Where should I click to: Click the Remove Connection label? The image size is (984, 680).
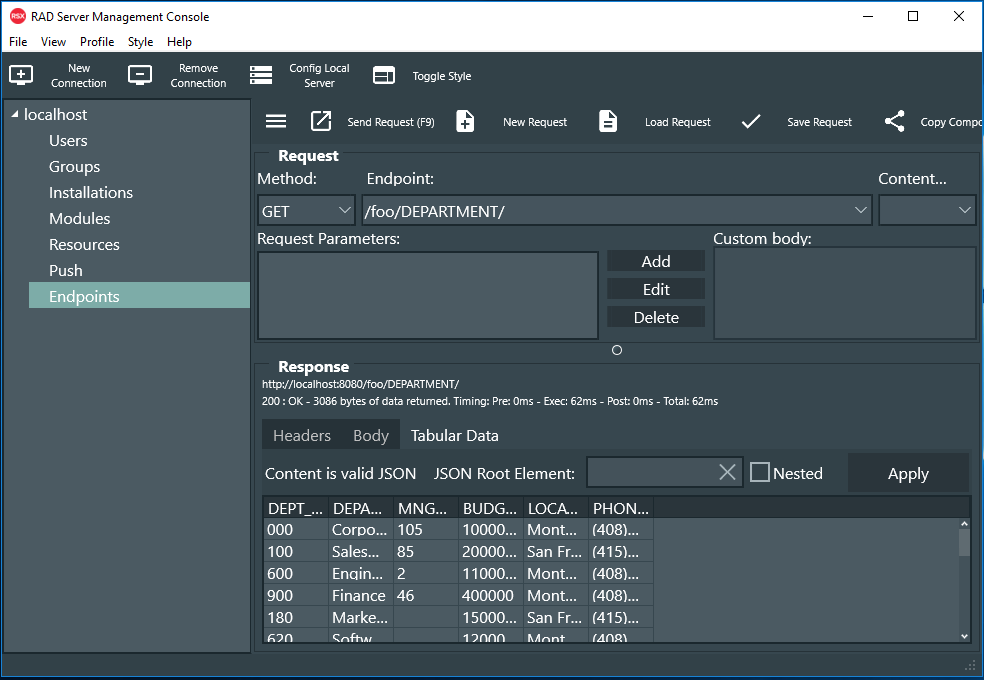(x=198, y=75)
